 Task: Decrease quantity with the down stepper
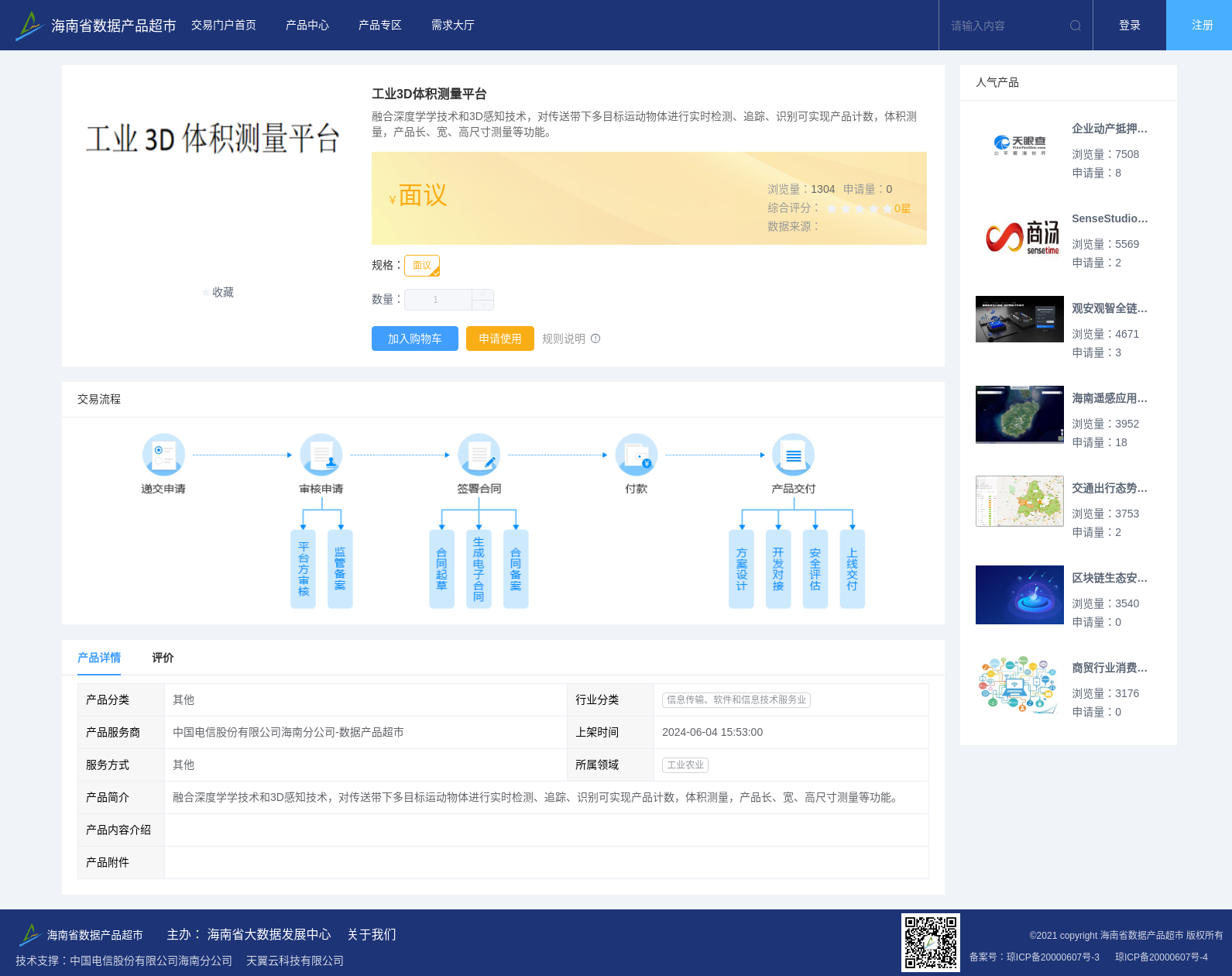483,305
